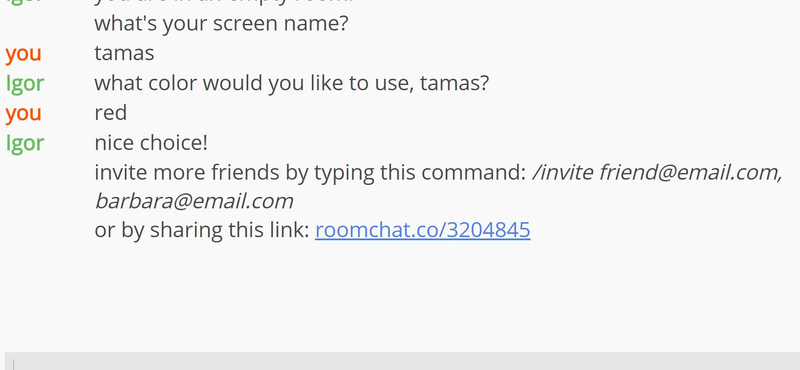Click the italic 'barbara@email.com' example address
Image resolution: width=800 pixels, height=370 pixels.
(x=194, y=202)
